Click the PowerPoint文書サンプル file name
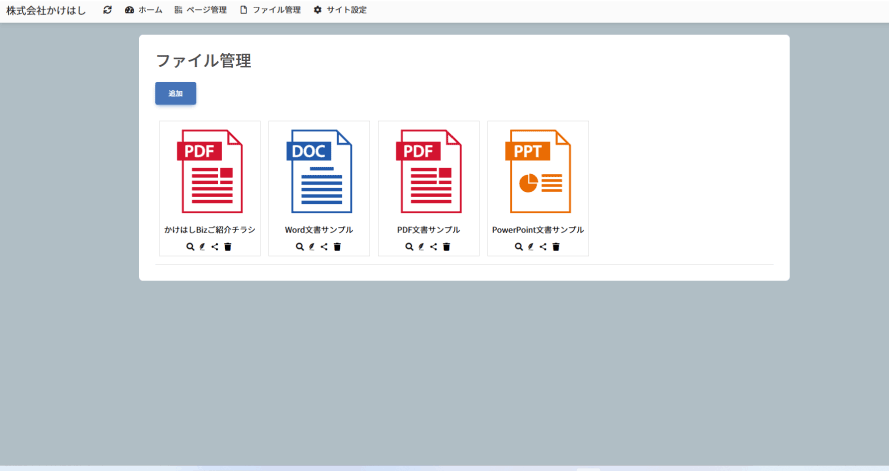 point(538,230)
